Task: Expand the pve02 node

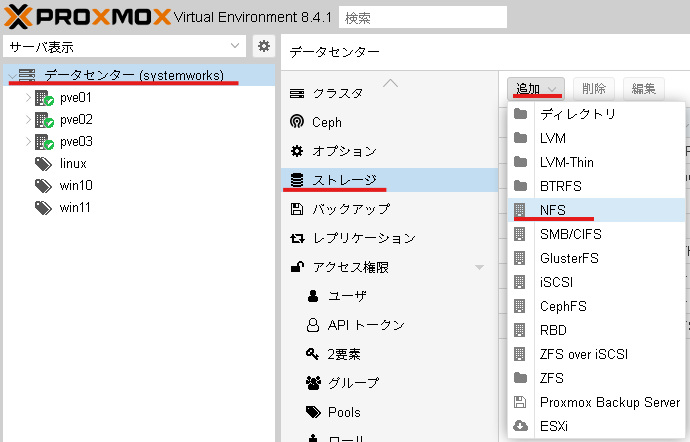Action: (28, 119)
